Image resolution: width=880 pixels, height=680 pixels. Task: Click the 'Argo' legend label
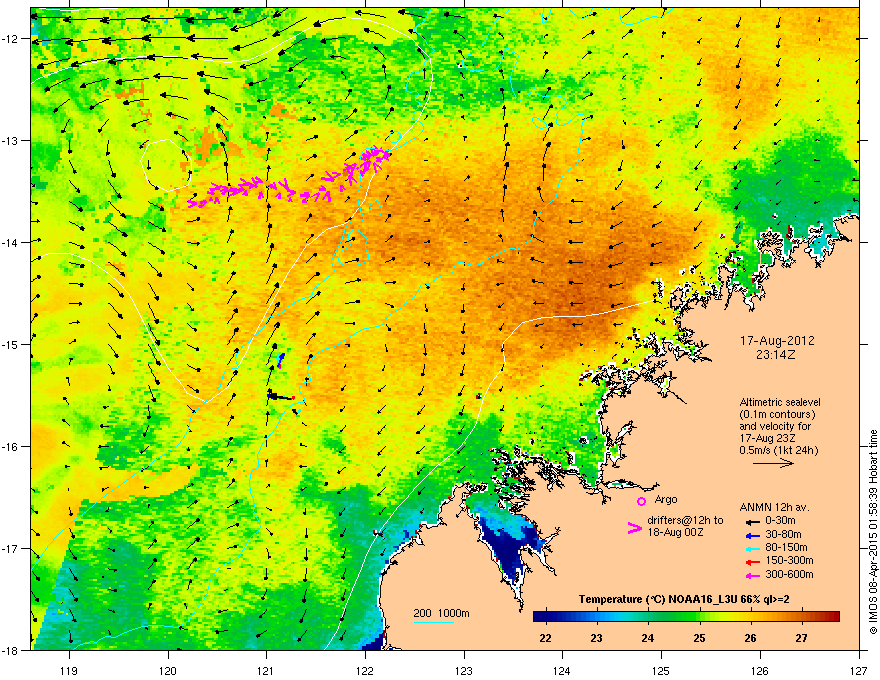(666, 499)
